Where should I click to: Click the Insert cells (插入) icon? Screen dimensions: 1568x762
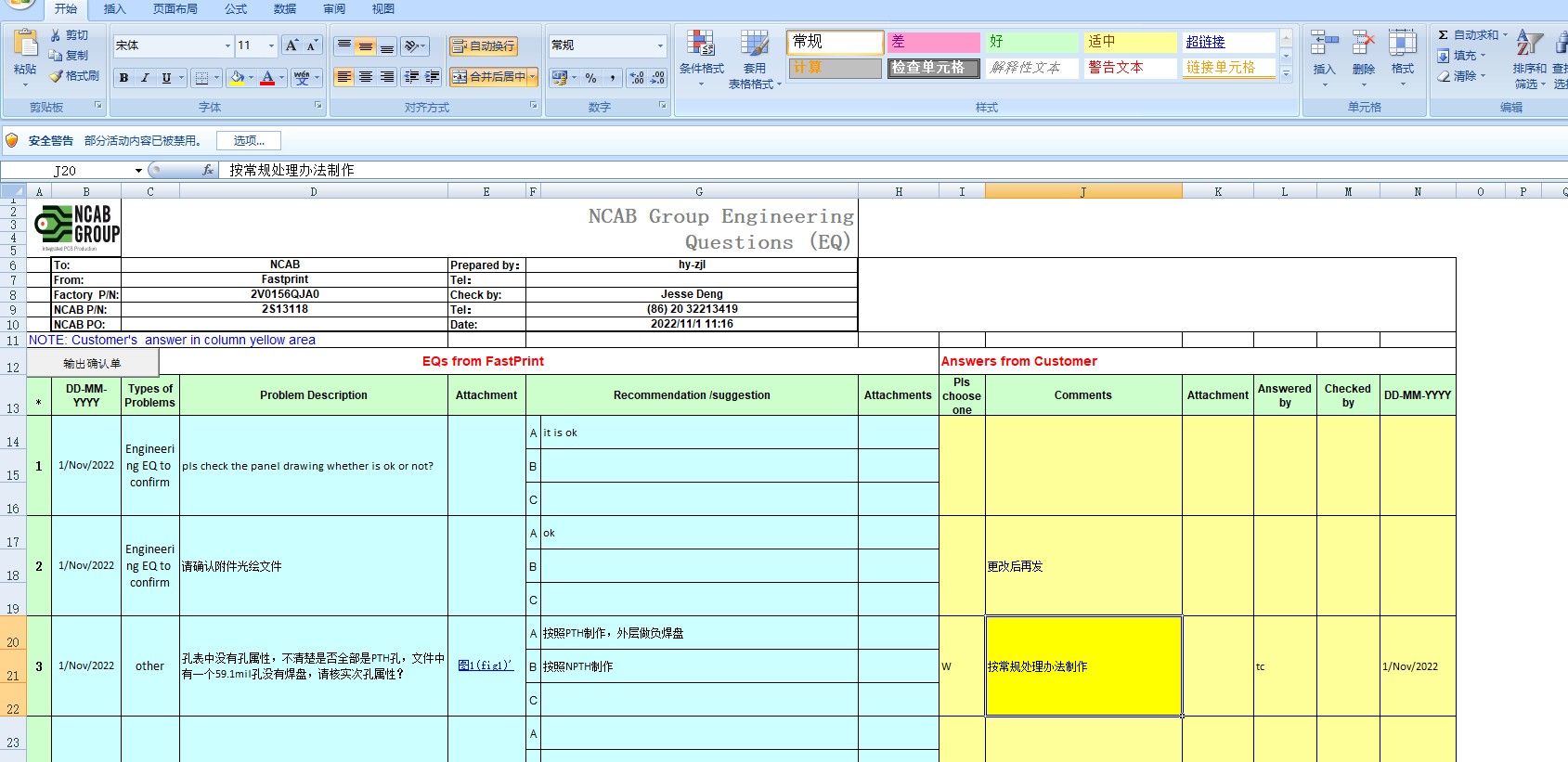click(x=1324, y=43)
